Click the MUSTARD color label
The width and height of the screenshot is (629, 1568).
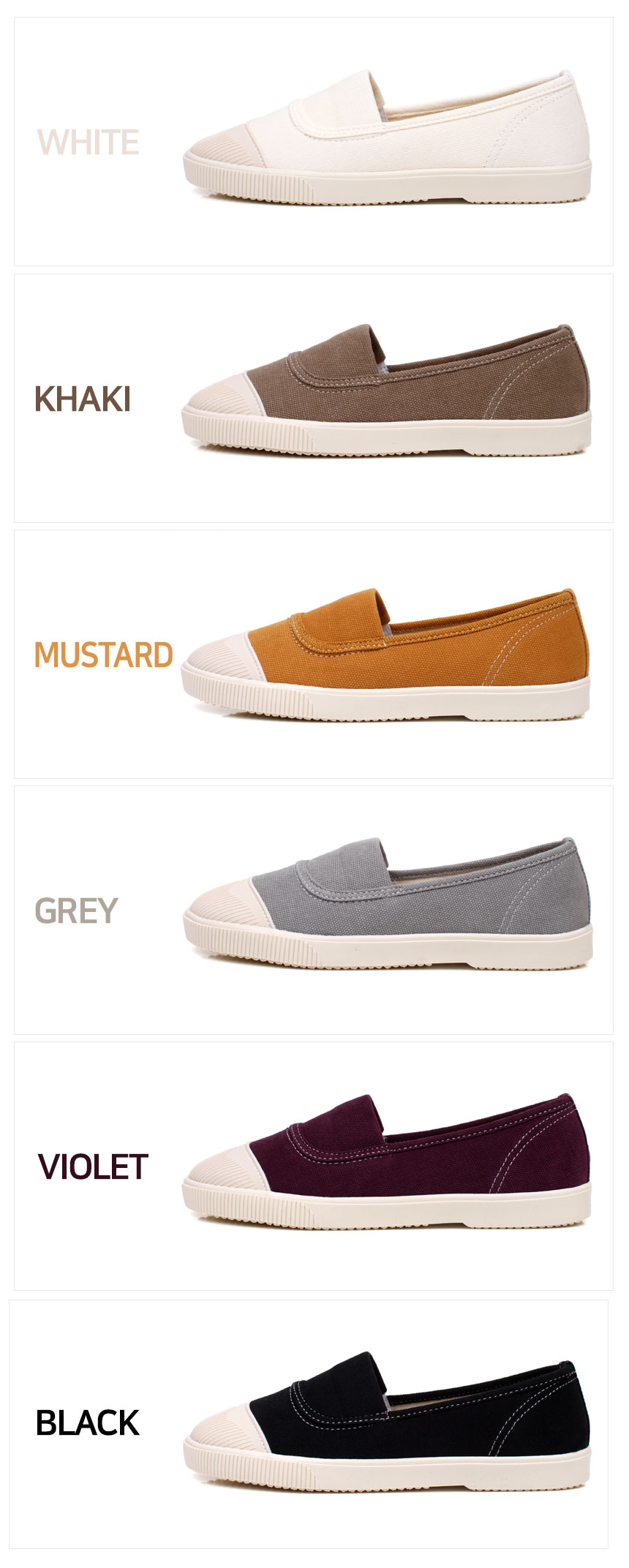[103, 655]
